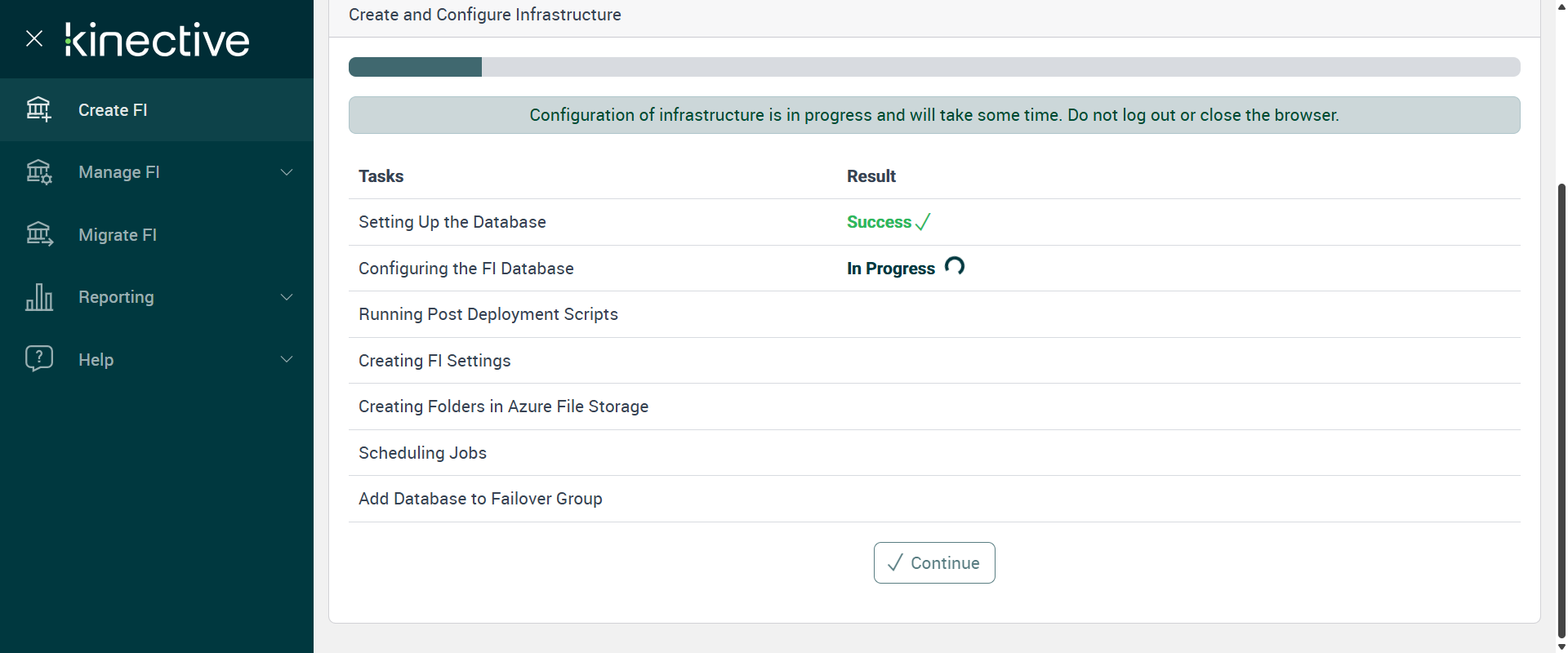1568x653 pixels.
Task: Click the Manage FI gear-bank icon
Action: [x=38, y=172]
